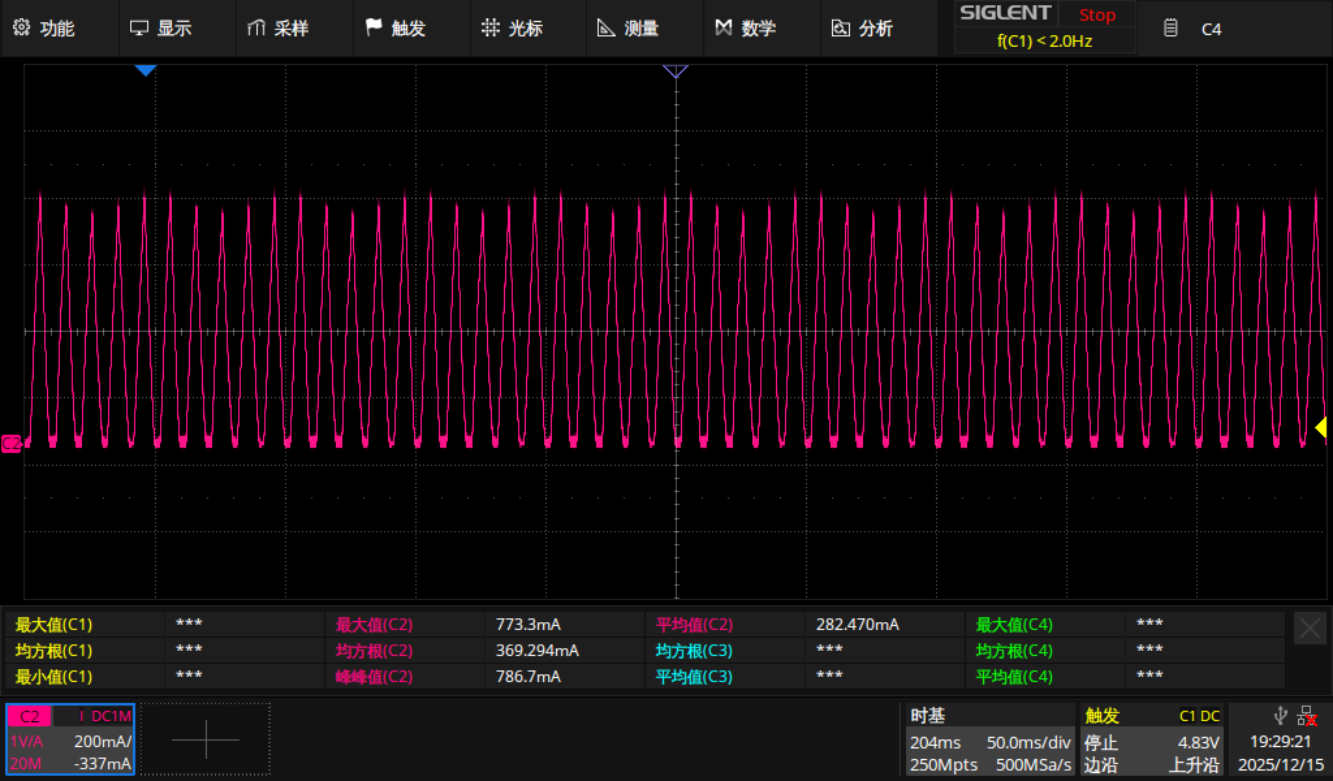1333x781 pixels.
Task: Select the 均方根(C1) measurement label
Action: pos(54,651)
